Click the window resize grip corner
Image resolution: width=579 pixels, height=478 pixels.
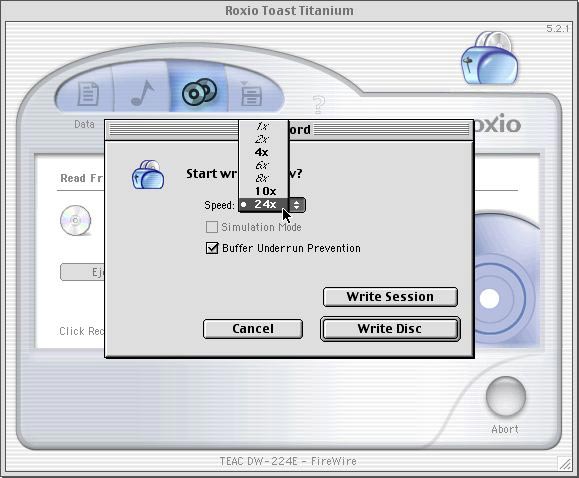click(565, 463)
